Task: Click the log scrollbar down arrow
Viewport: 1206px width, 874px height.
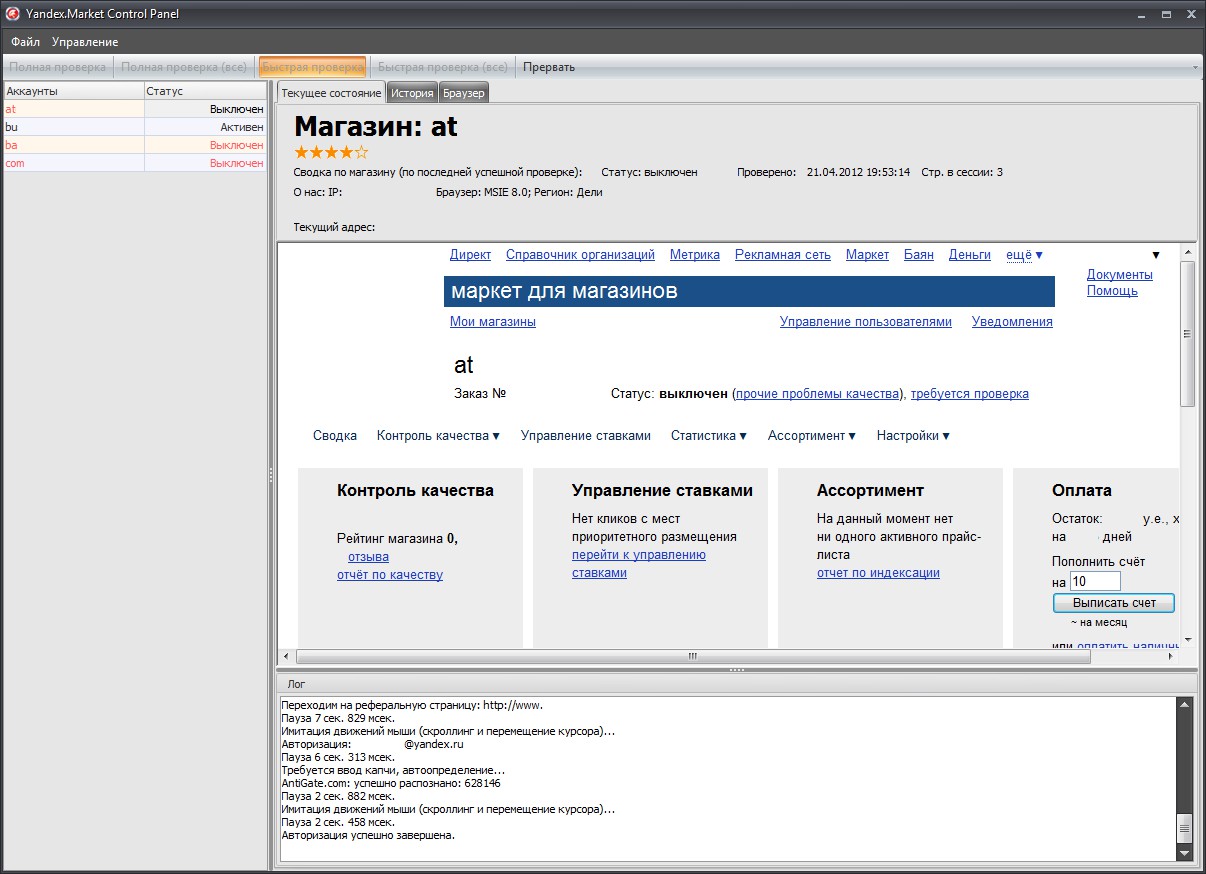Action: tap(1185, 852)
